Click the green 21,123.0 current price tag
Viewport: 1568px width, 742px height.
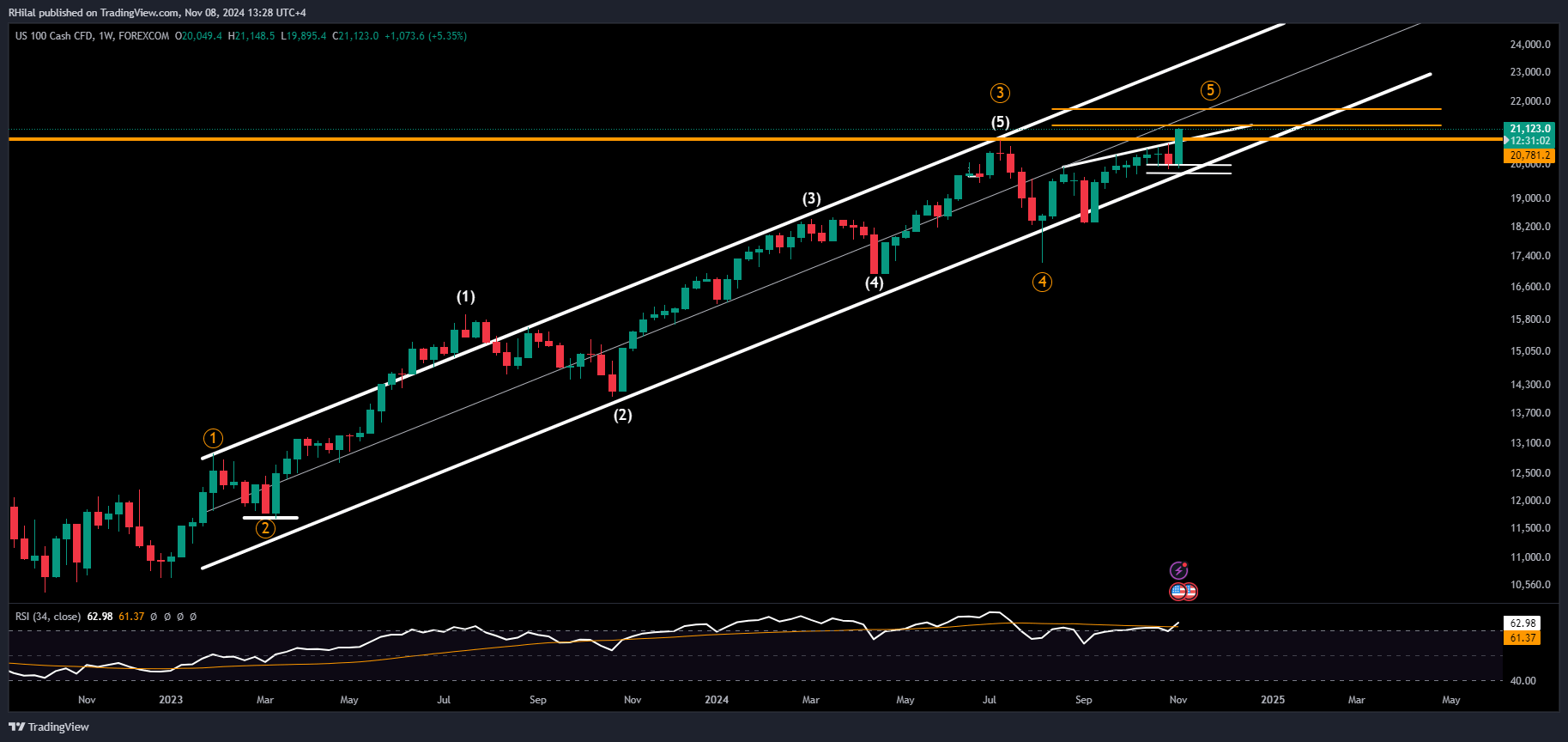click(1529, 129)
